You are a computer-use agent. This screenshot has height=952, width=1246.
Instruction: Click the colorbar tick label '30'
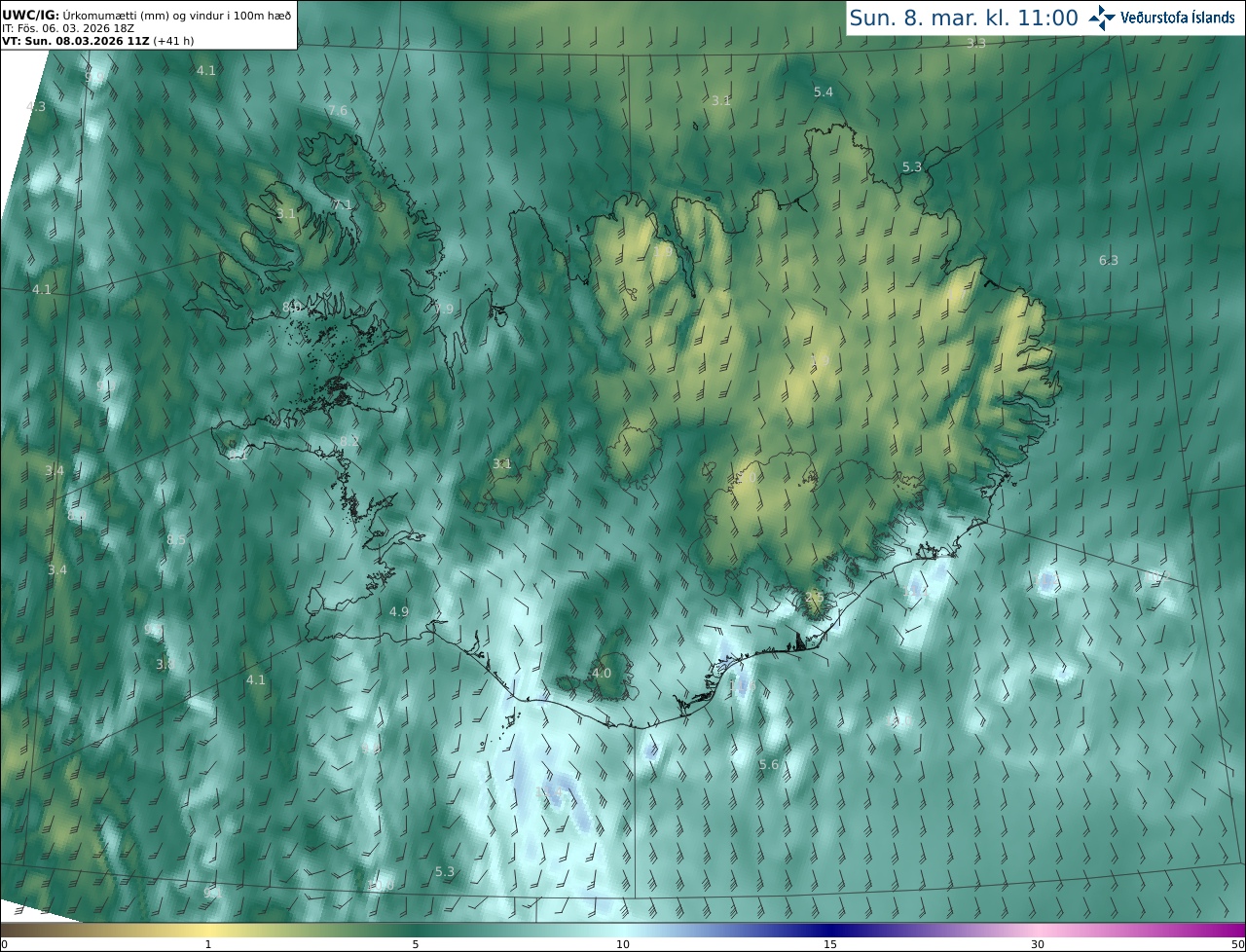point(1038,945)
